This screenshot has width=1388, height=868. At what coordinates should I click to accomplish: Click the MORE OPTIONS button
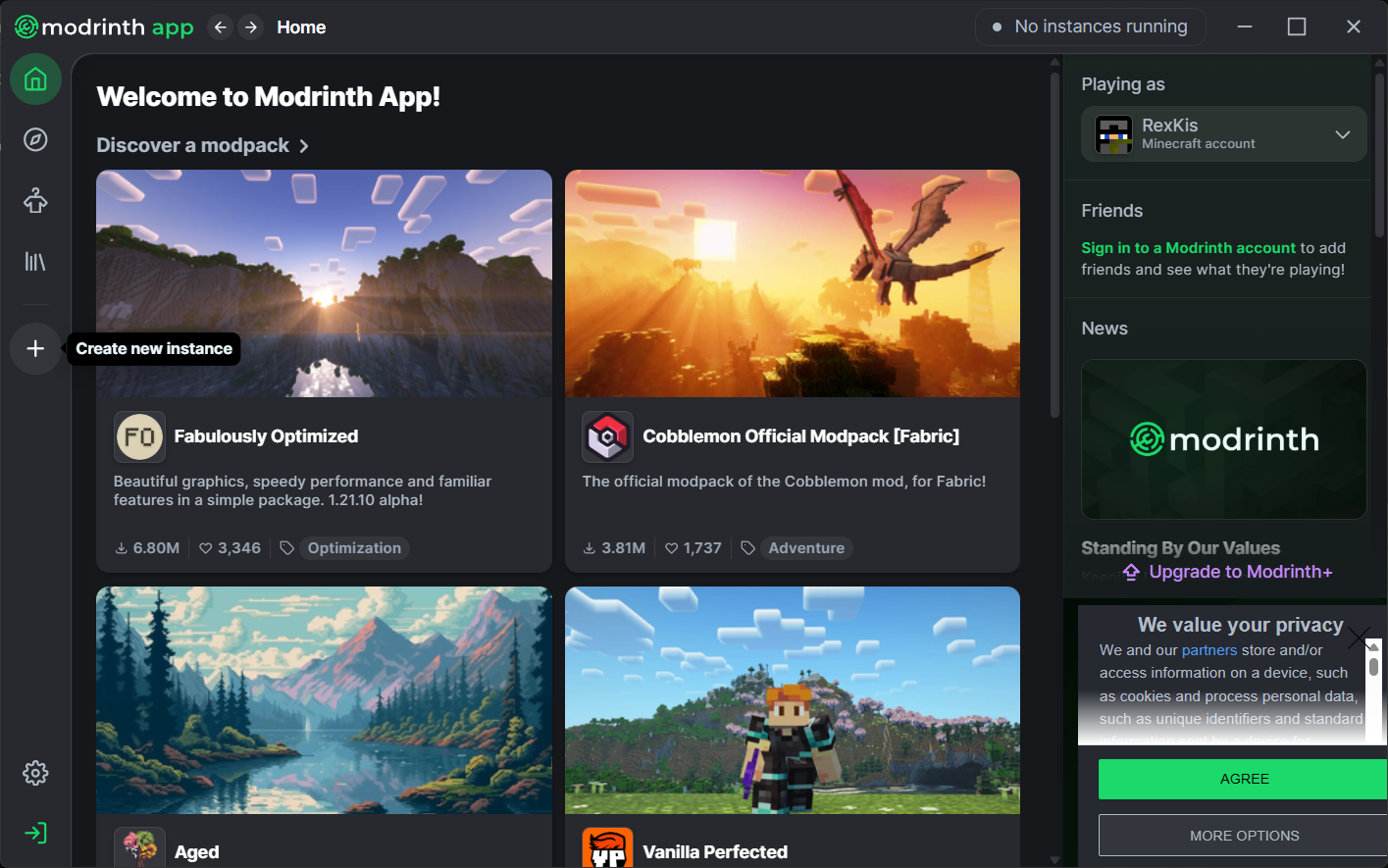point(1244,836)
